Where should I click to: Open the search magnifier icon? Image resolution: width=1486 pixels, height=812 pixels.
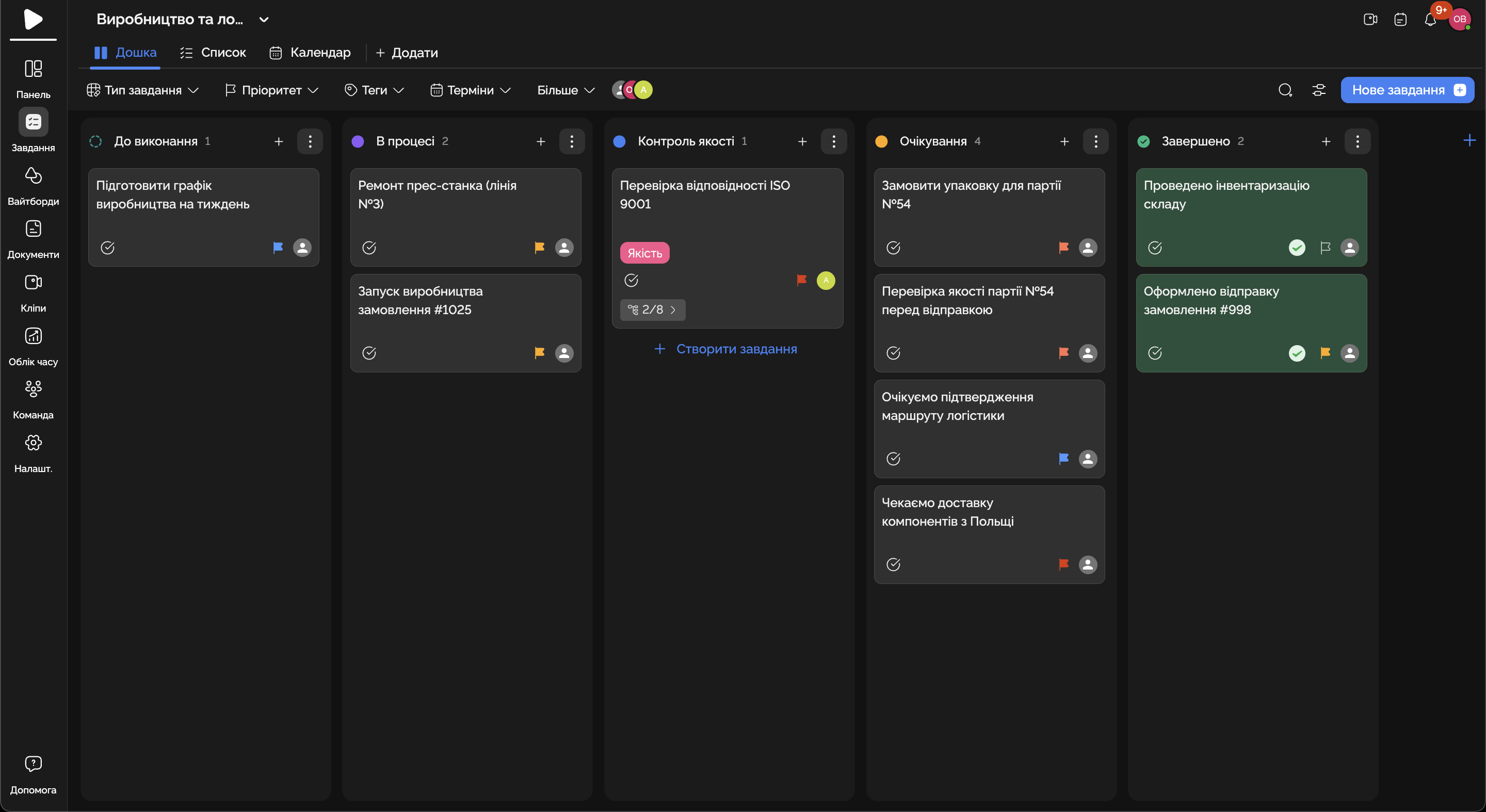[1285, 90]
